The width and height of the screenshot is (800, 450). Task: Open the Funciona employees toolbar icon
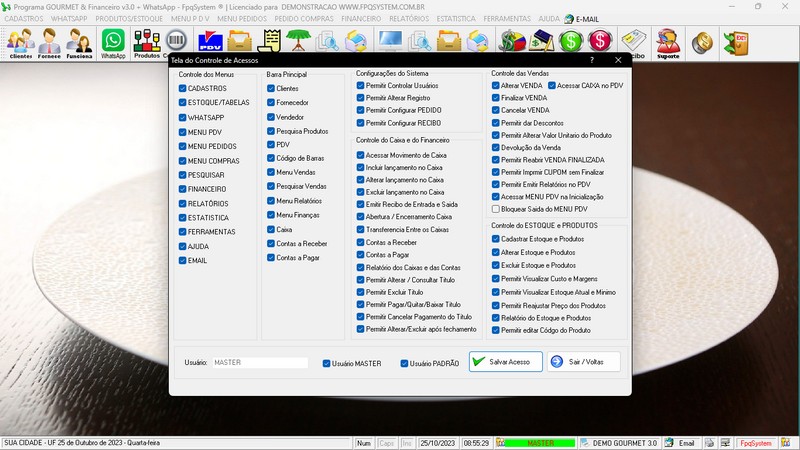click(x=79, y=43)
